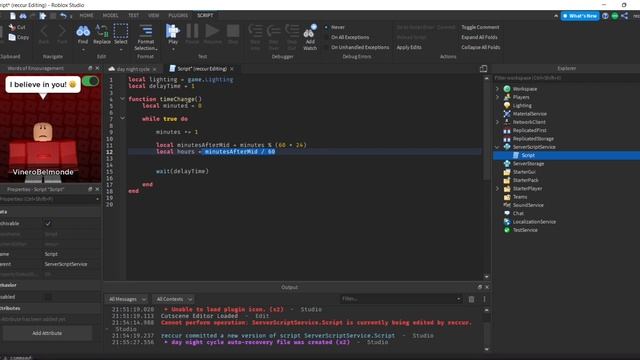Select ReplicatedStorage in Explorer
640x360 pixels.
click(533, 139)
